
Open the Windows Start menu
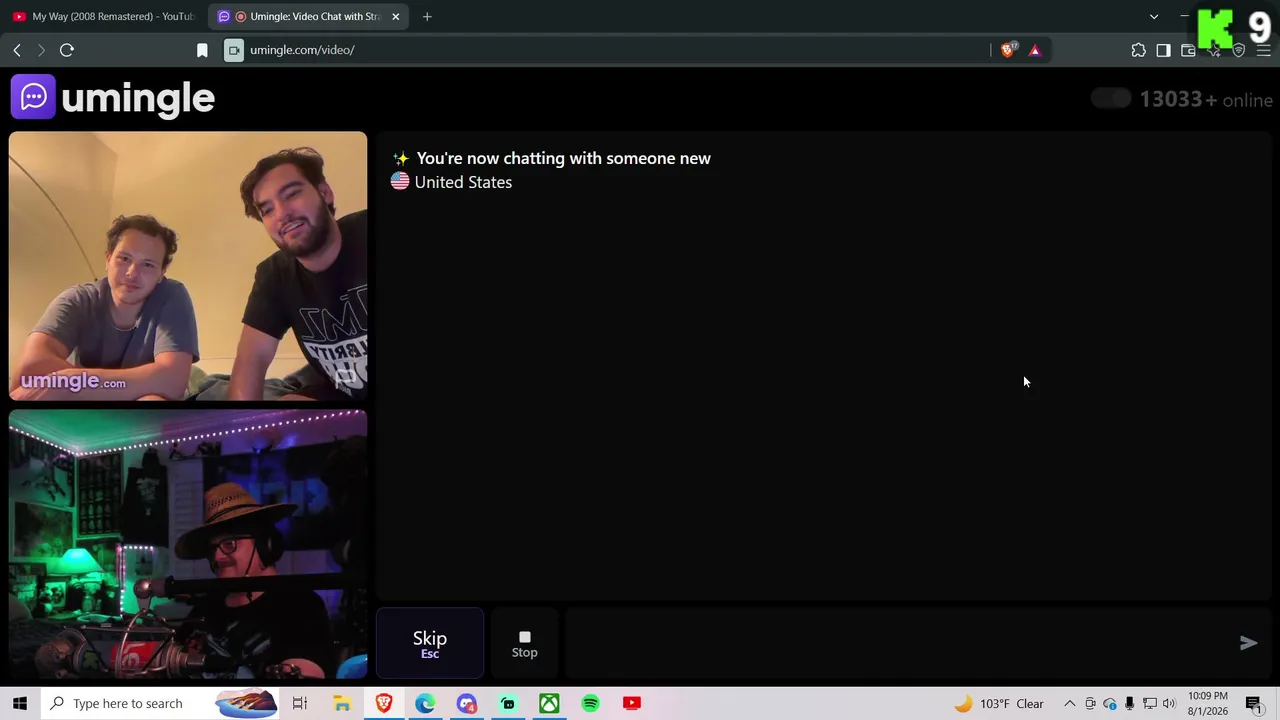pos(20,703)
